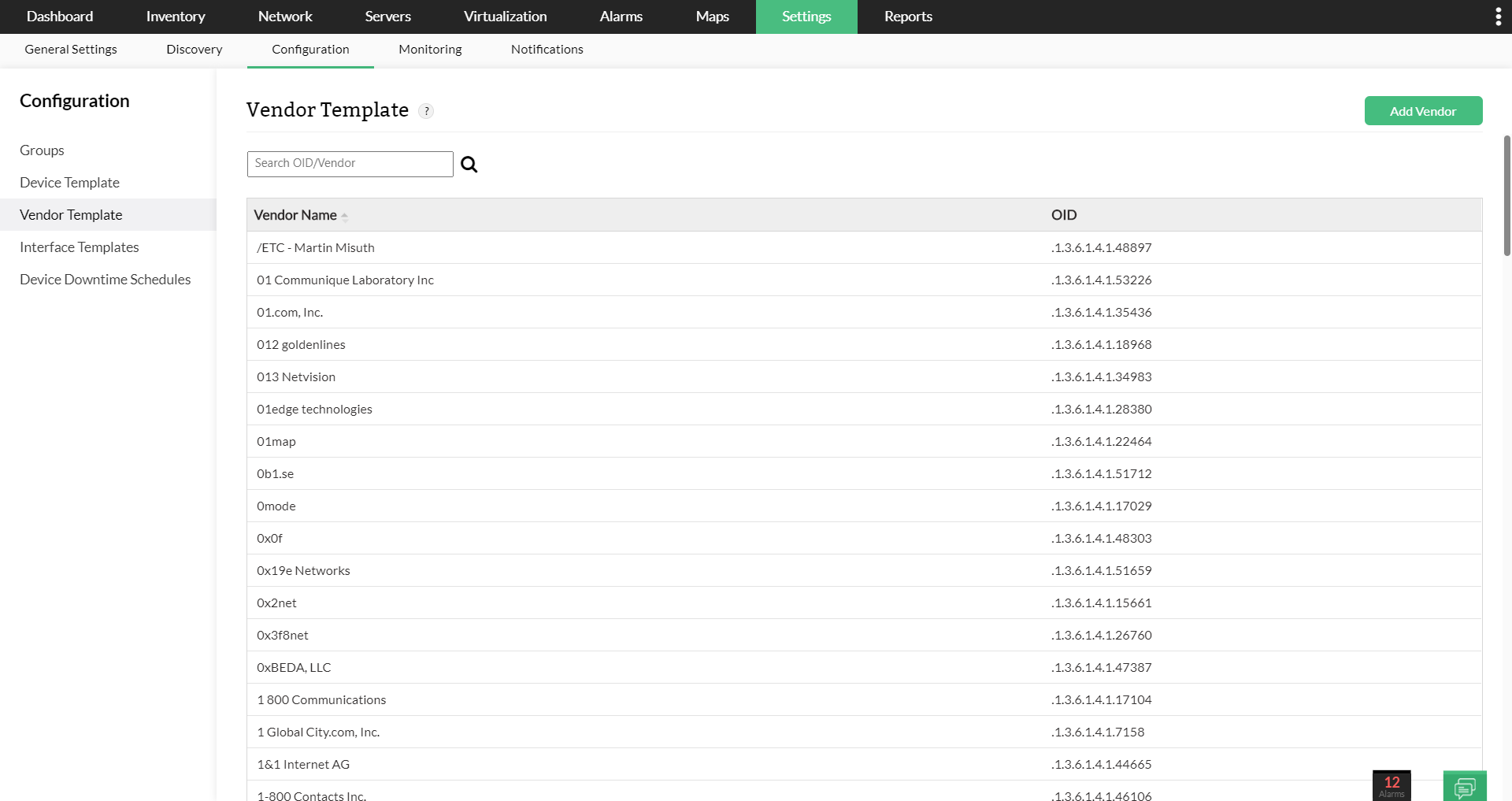Select vendor 0x0f
The height and width of the screenshot is (801, 1512).
269,539
